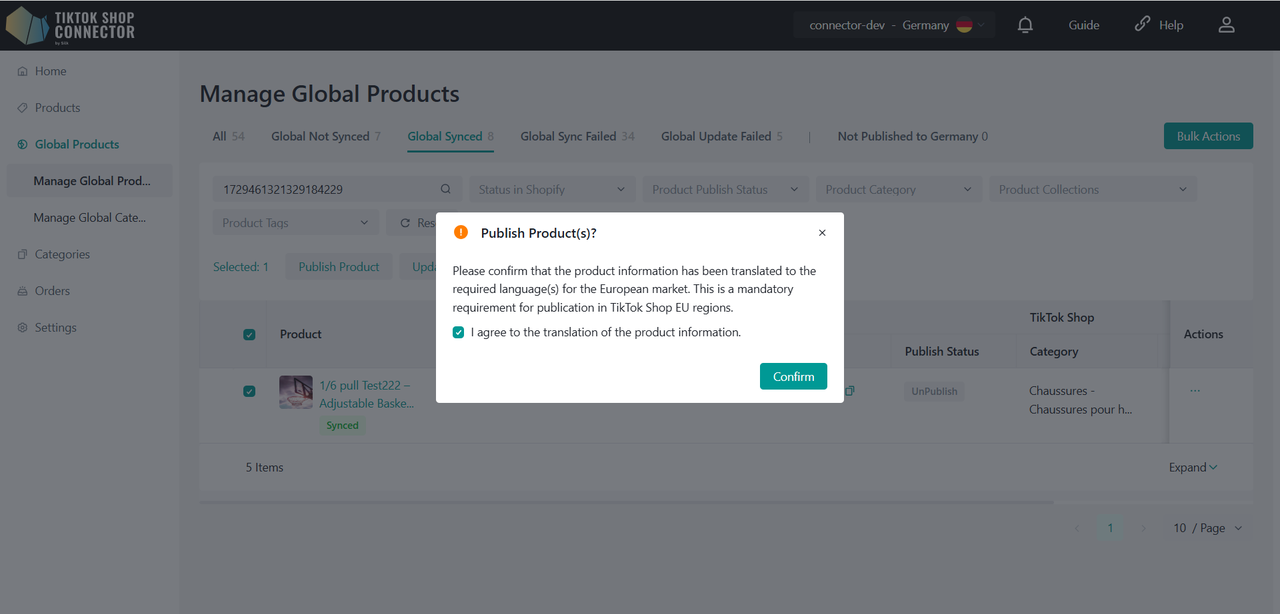Click the TikTok Shop Connector logo

[70, 25]
